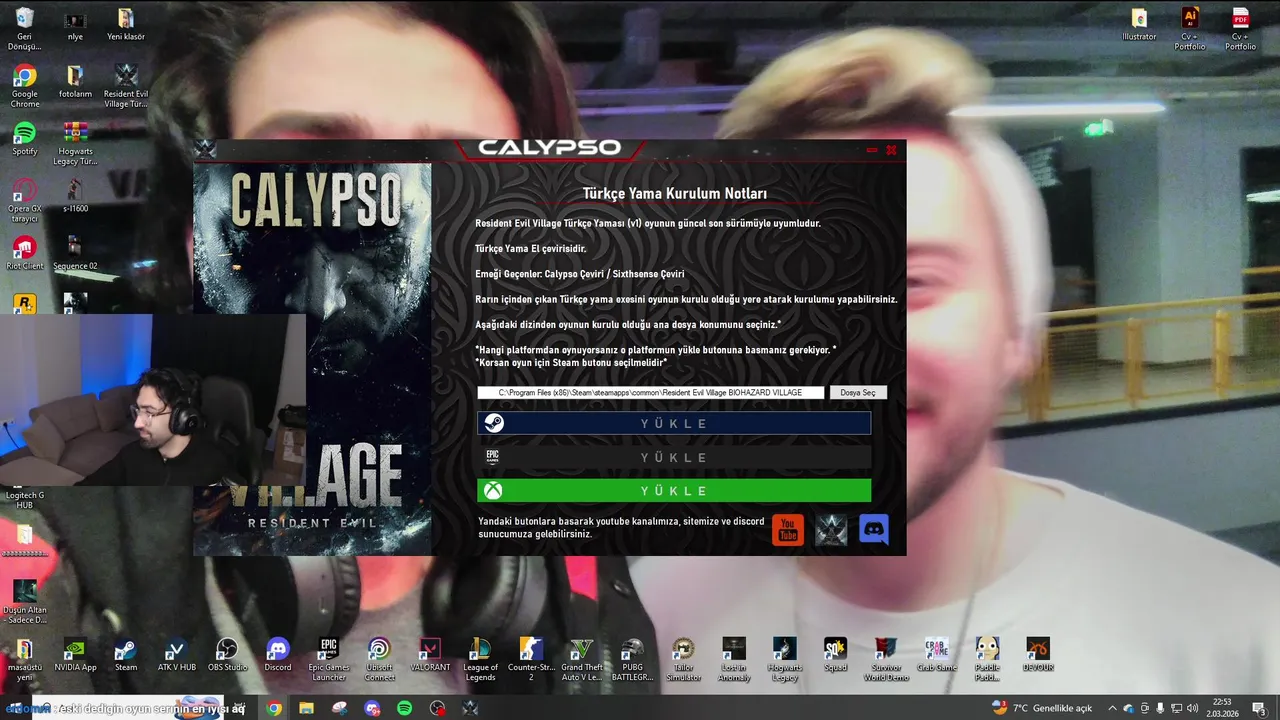Select the PUBG BATTLEGROUNDS desktop shortcut
Image resolution: width=1280 pixels, height=720 pixels.
point(633,660)
